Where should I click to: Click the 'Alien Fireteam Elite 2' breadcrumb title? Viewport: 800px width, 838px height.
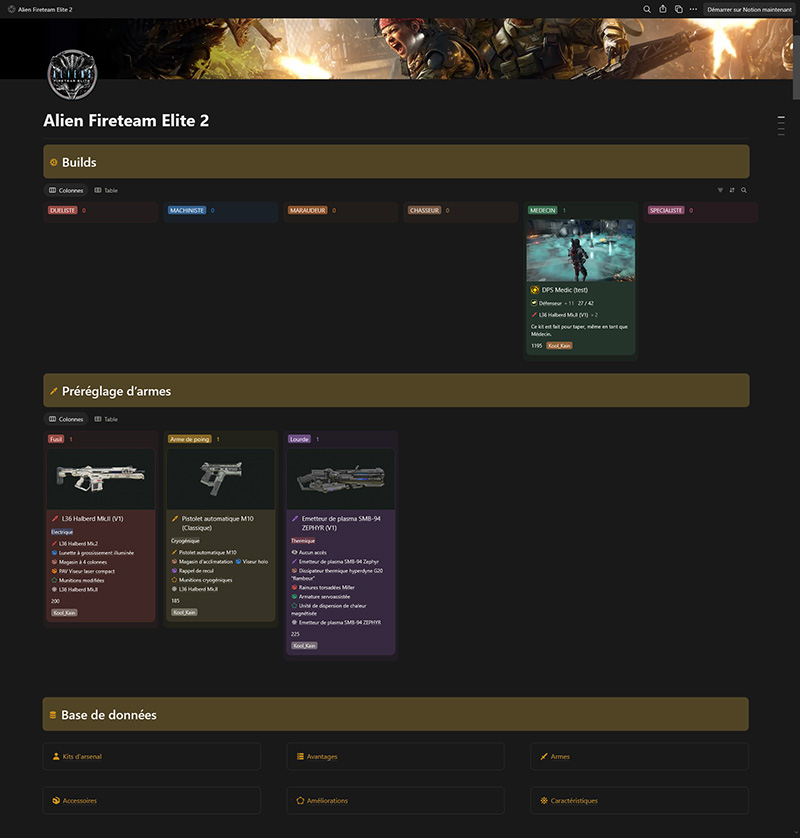[45, 9]
